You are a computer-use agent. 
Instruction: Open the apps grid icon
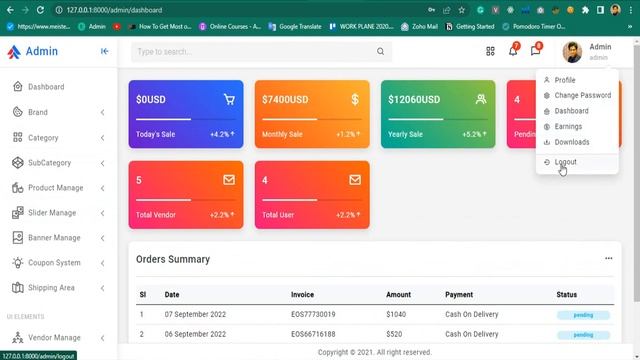[490, 51]
